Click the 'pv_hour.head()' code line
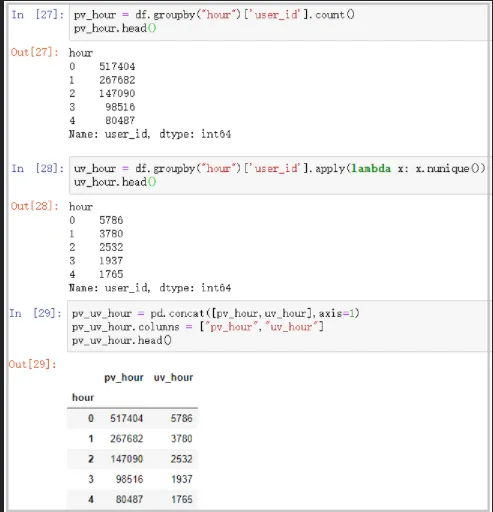Screen dimensions: 493x512 [115, 28]
